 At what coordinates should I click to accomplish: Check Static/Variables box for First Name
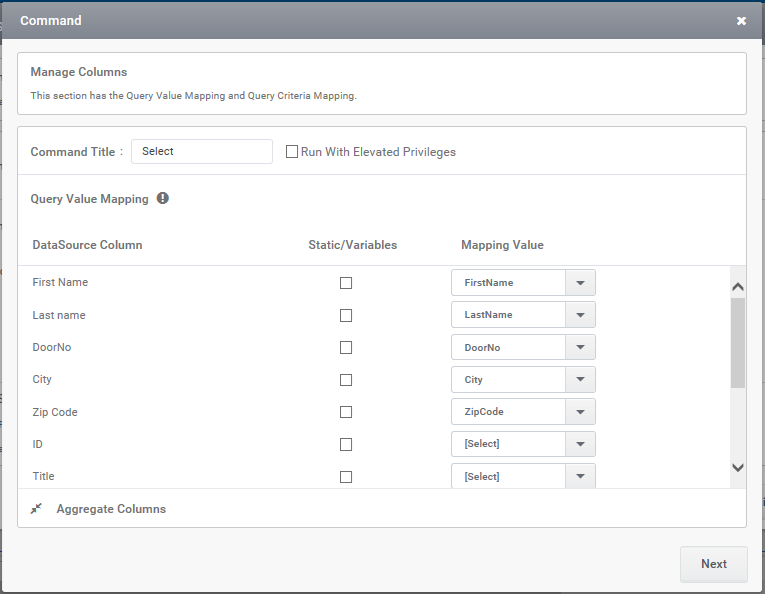click(x=346, y=283)
